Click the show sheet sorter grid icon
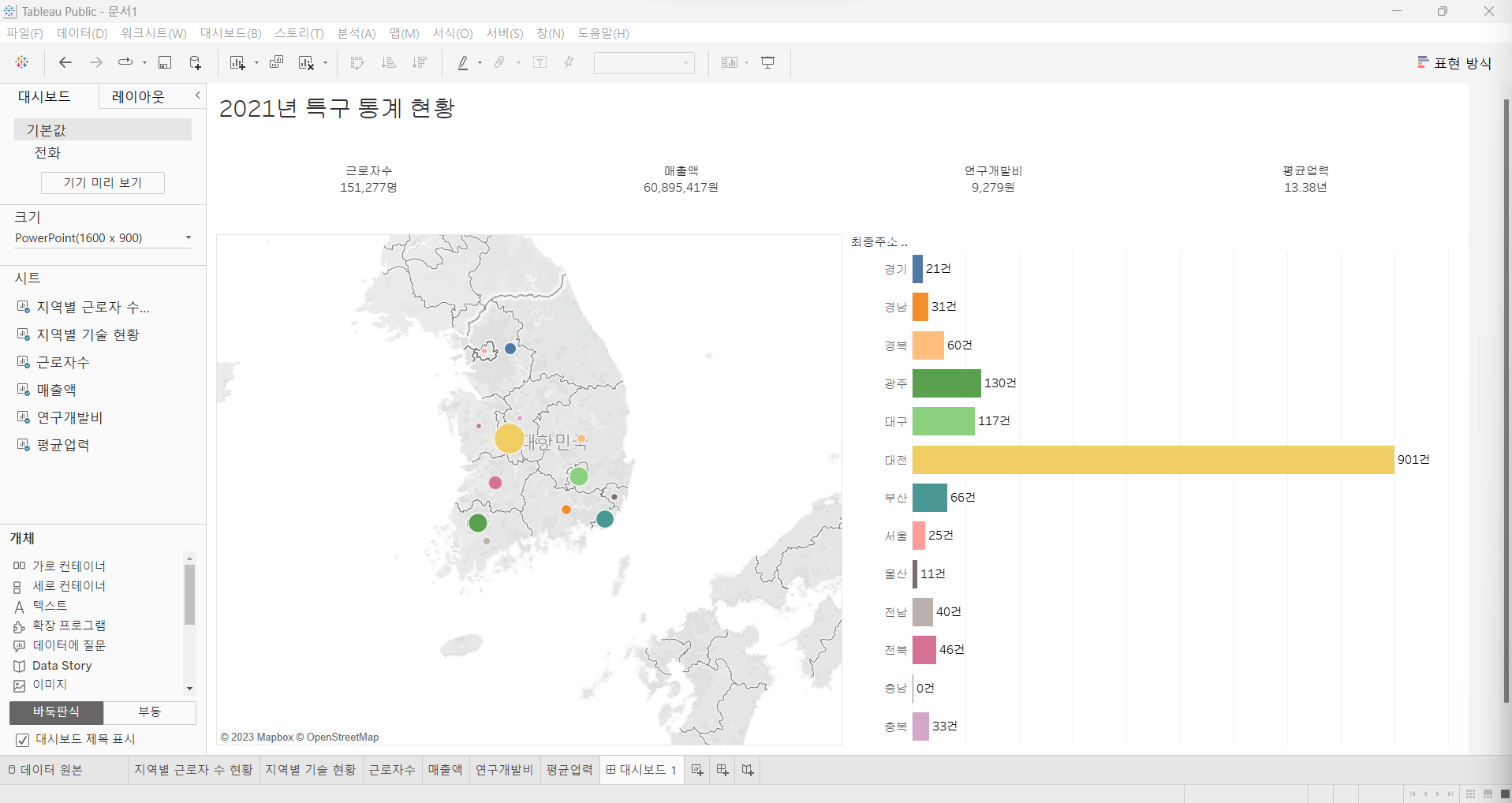 (1470, 794)
